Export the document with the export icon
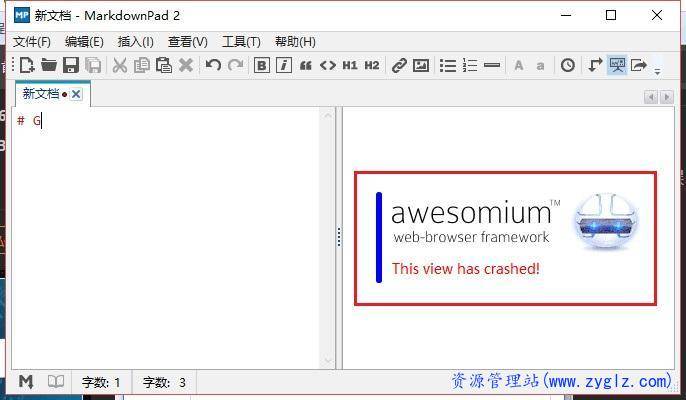The height and width of the screenshot is (400, 686). click(639, 66)
